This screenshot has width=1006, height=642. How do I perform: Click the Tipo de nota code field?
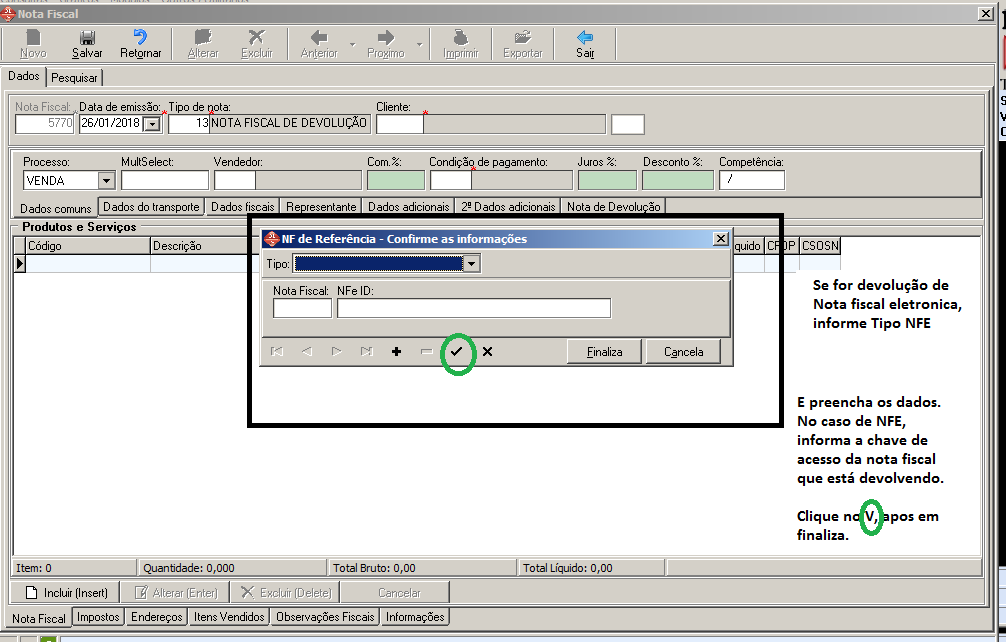(189, 124)
